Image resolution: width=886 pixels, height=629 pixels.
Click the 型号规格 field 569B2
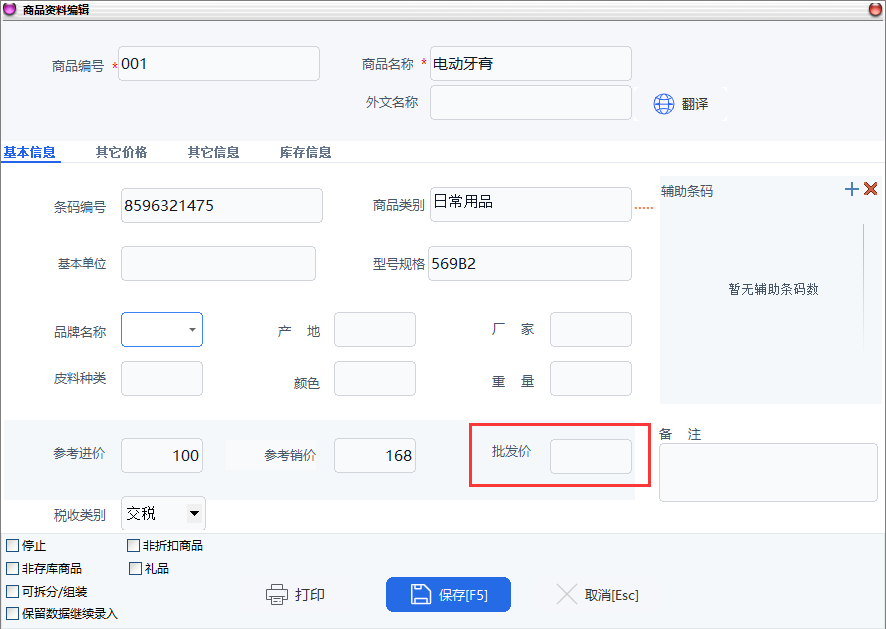tap(529, 263)
